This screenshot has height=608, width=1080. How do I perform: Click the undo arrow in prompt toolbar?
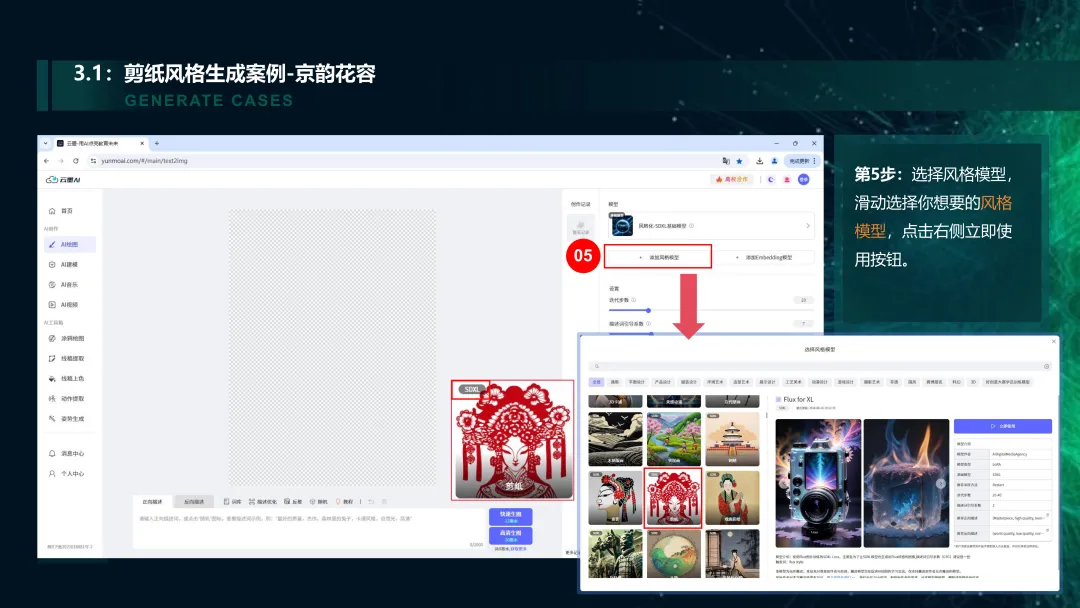point(371,502)
